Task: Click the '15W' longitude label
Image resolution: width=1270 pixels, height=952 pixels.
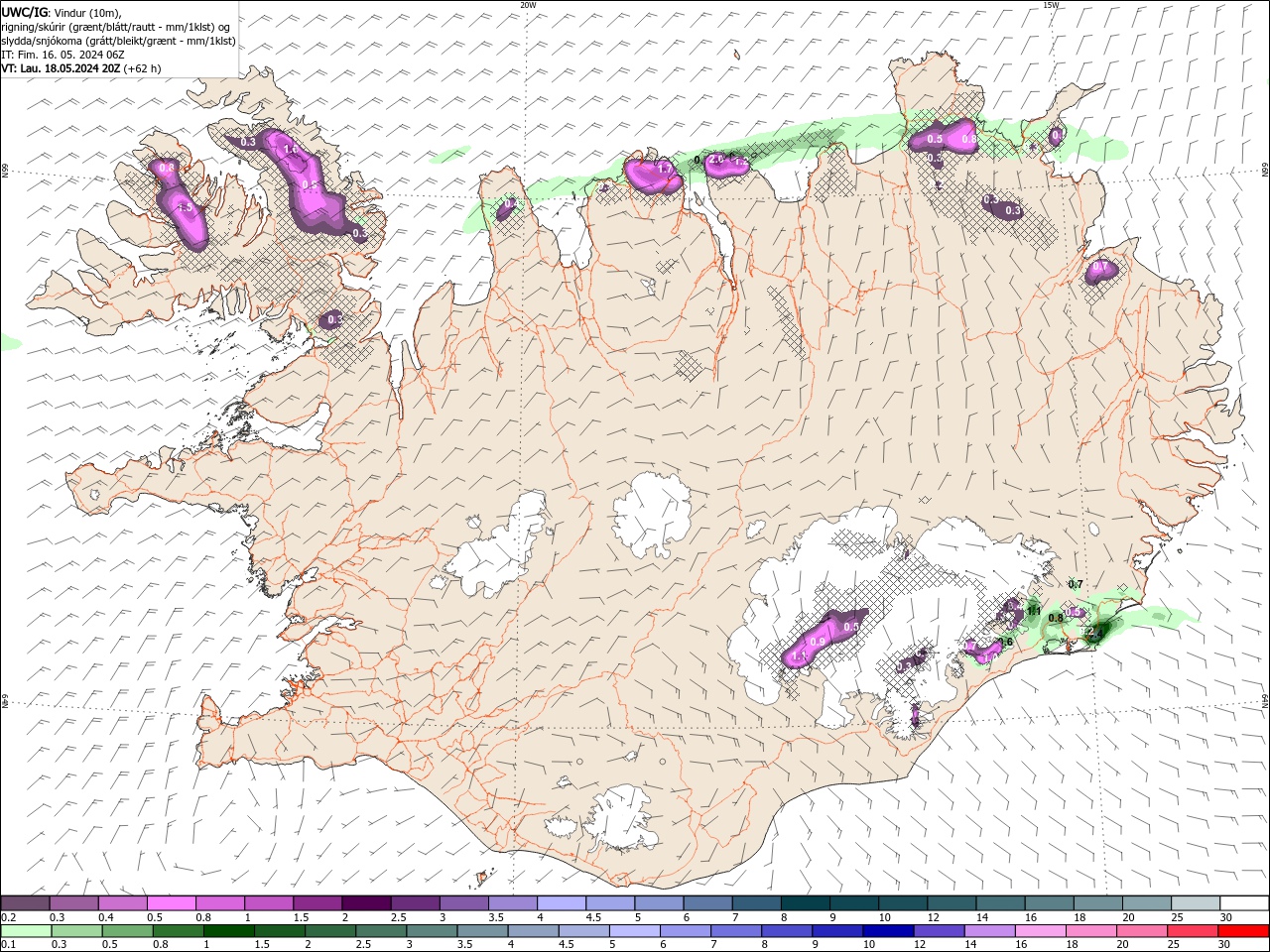Action: point(1050,5)
